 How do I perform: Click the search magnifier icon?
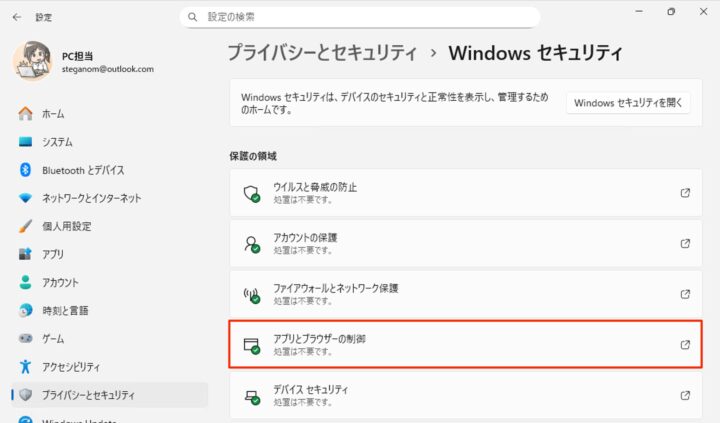(x=193, y=17)
